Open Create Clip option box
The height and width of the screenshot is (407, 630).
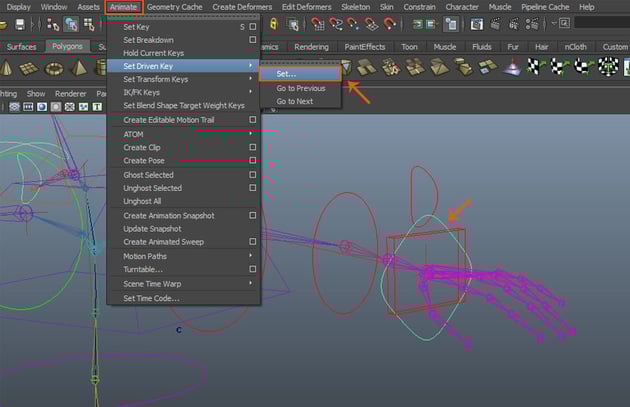(253, 147)
